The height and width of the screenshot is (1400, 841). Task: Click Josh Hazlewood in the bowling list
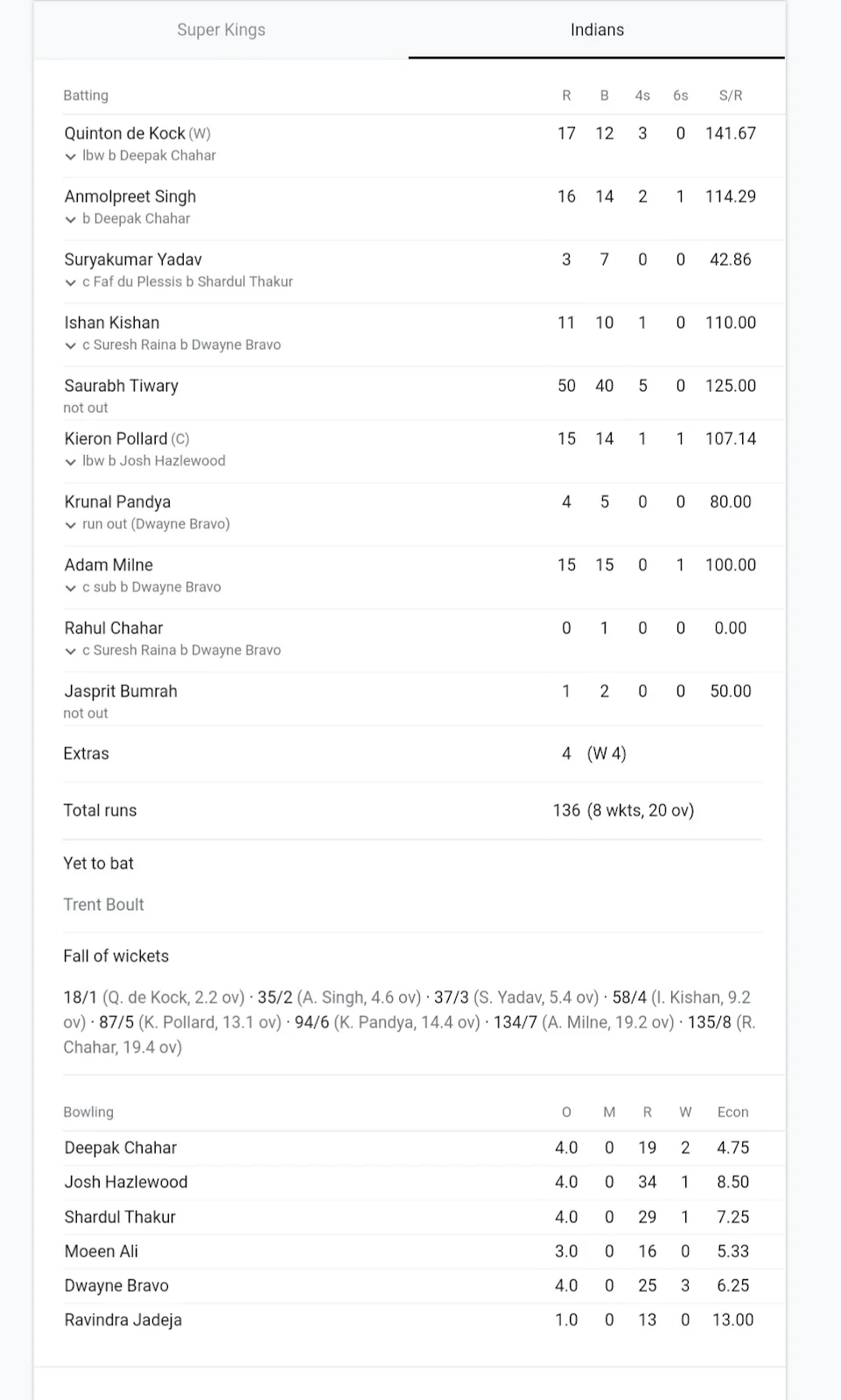tap(126, 1182)
